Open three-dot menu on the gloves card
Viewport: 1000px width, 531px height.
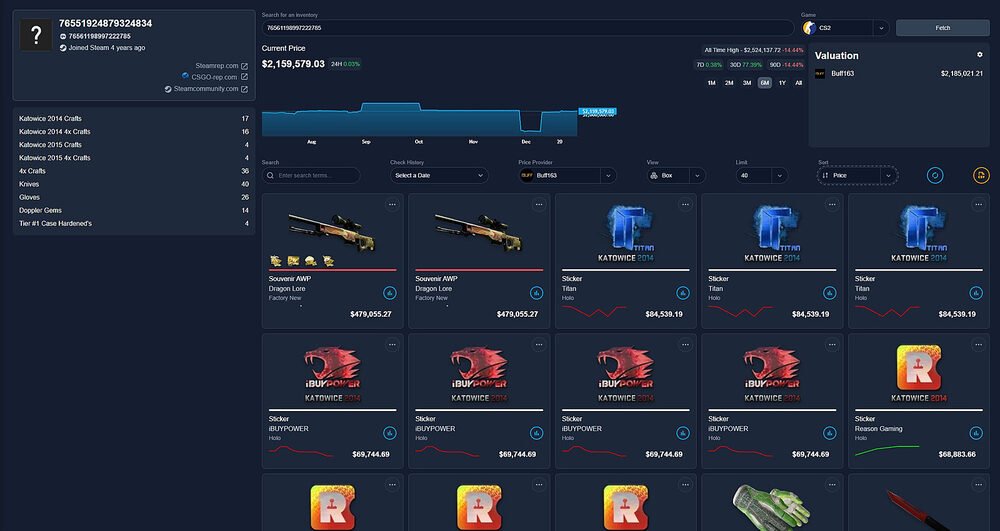(832, 484)
